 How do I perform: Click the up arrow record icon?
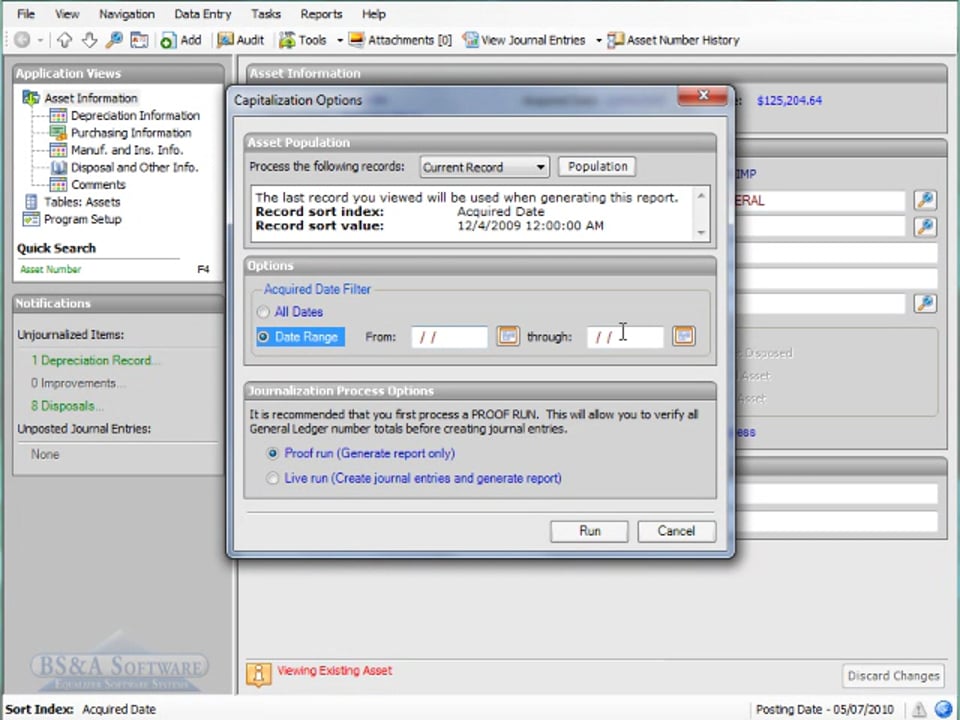(x=64, y=40)
